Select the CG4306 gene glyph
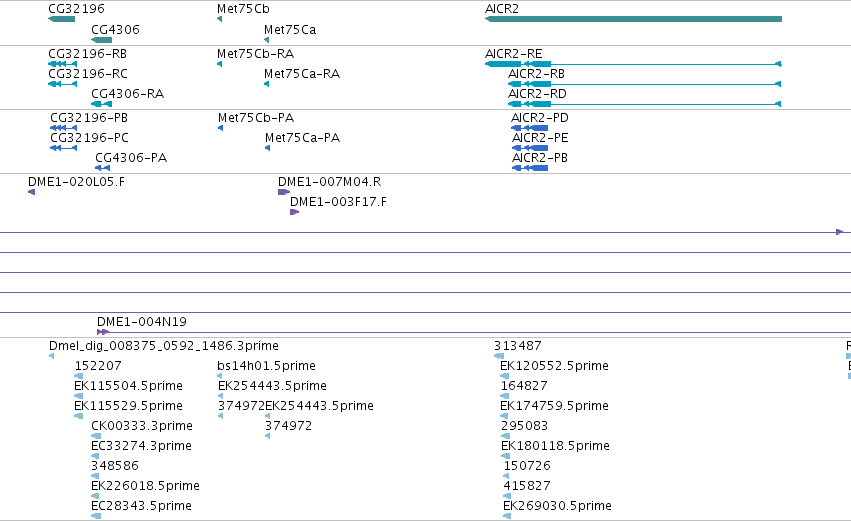This screenshot has height=521, width=851. 101,40
